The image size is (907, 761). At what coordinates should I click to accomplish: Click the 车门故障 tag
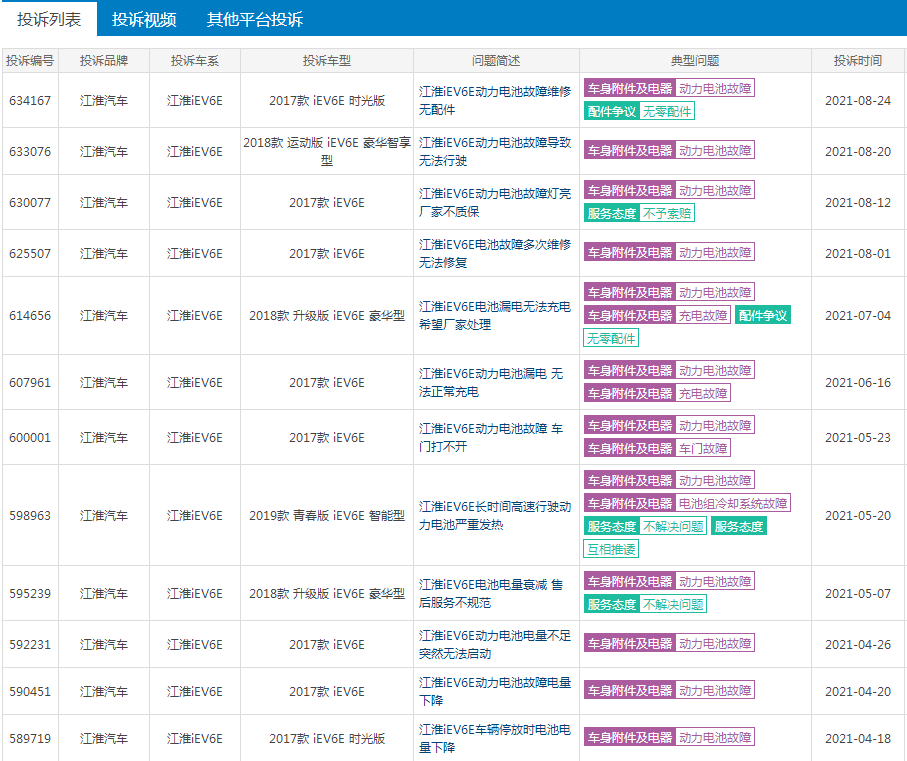[x=703, y=448]
